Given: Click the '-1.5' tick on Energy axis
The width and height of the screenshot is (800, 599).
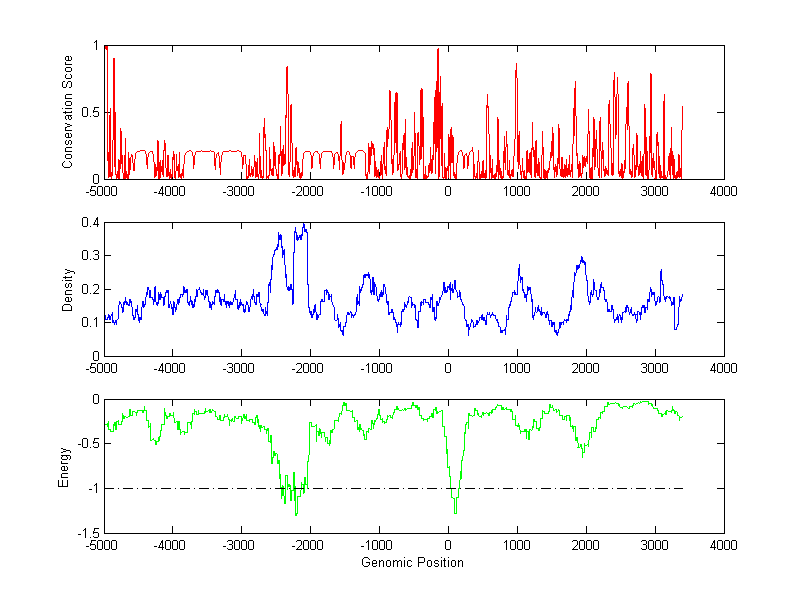Looking at the screenshot, I should click(89, 534).
